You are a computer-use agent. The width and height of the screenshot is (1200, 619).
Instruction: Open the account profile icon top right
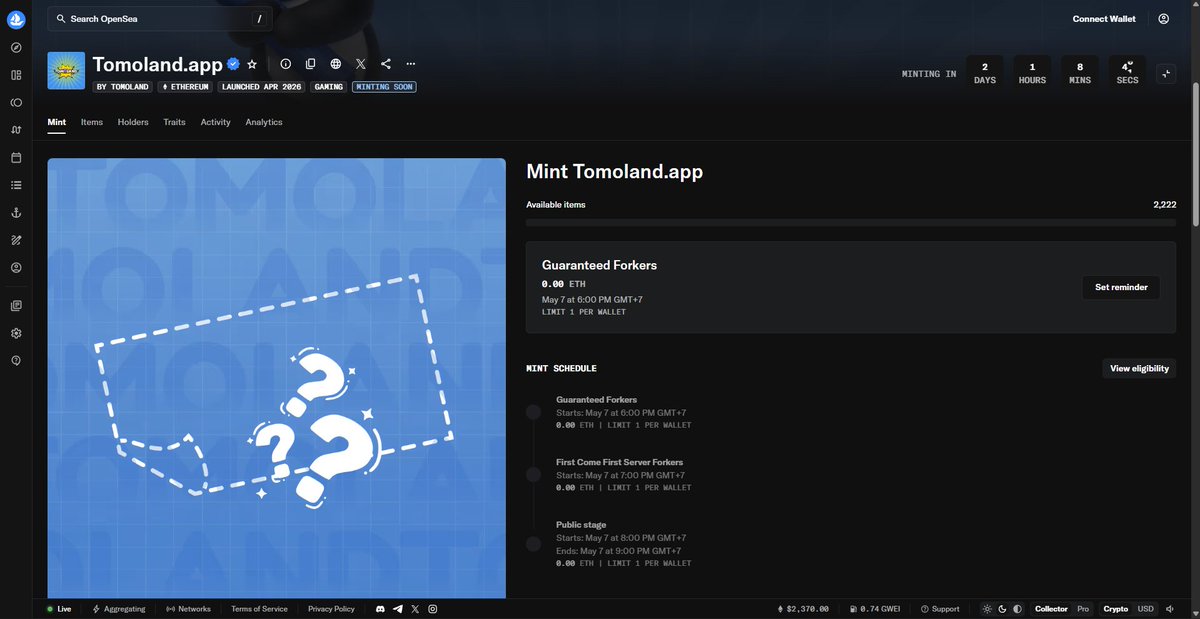coord(1163,19)
